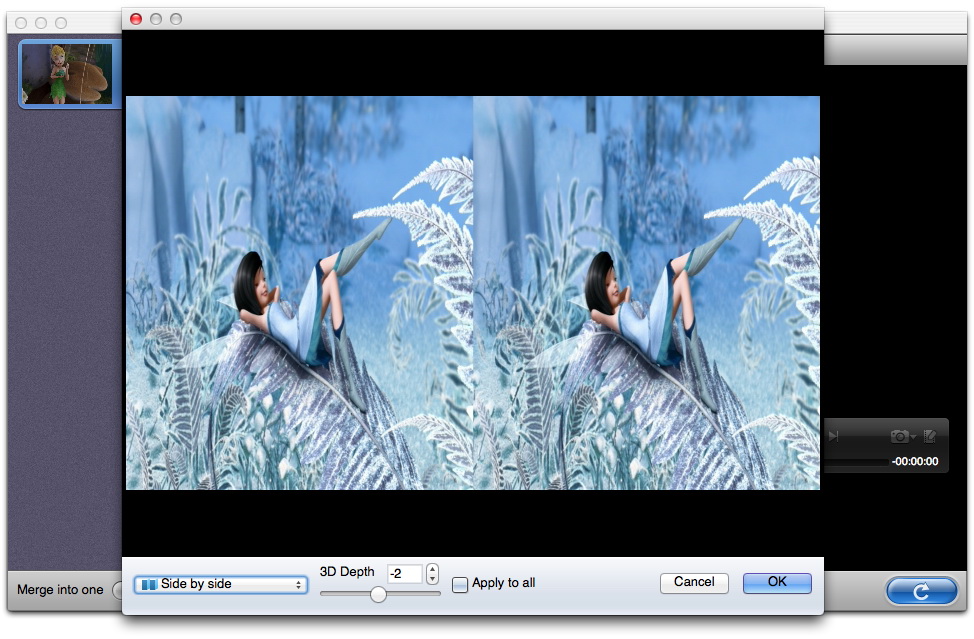Increase 3D Depth with the up stepper arrow
Viewport: 974px width, 639px height.
pos(432,569)
